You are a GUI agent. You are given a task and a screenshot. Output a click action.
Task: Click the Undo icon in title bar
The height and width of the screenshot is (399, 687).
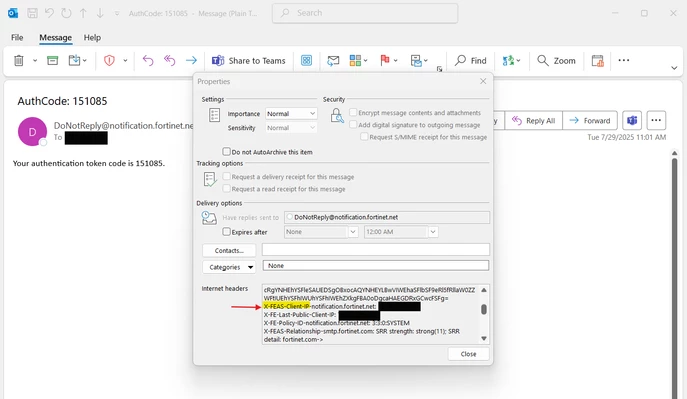point(49,13)
